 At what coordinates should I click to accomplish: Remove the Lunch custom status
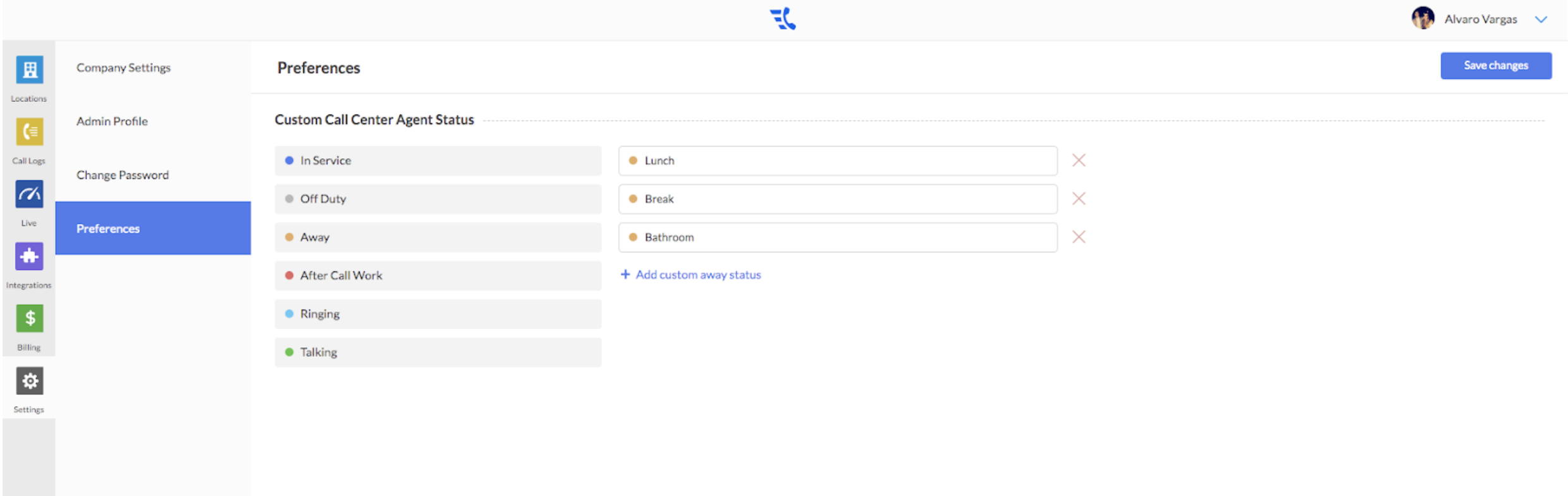1079,161
